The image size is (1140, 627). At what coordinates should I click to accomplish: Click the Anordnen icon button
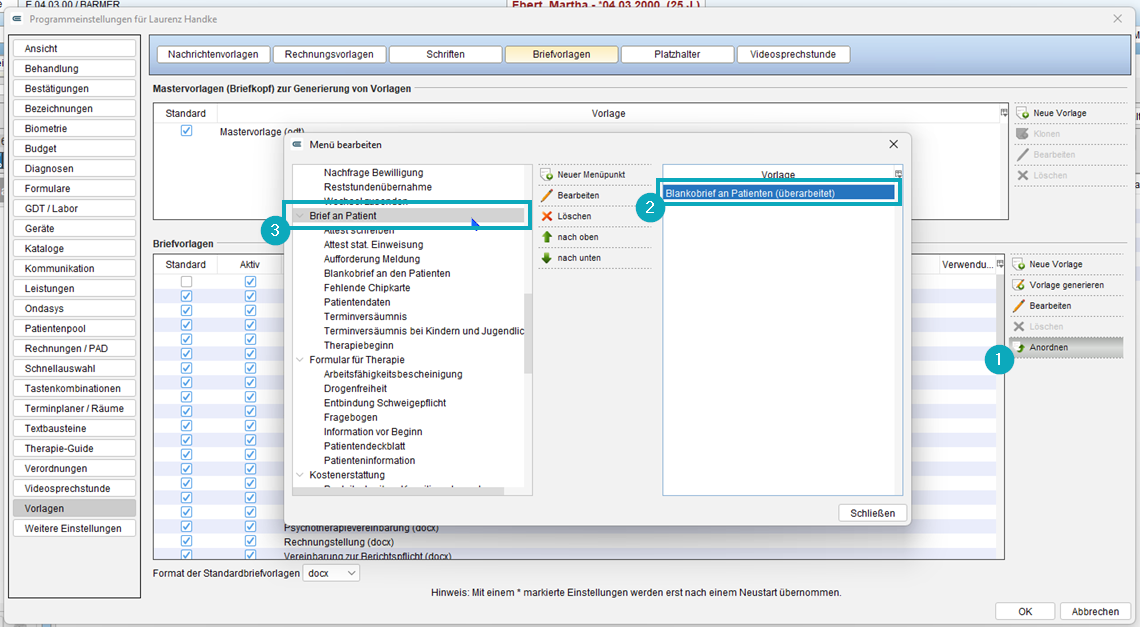click(x=1066, y=348)
